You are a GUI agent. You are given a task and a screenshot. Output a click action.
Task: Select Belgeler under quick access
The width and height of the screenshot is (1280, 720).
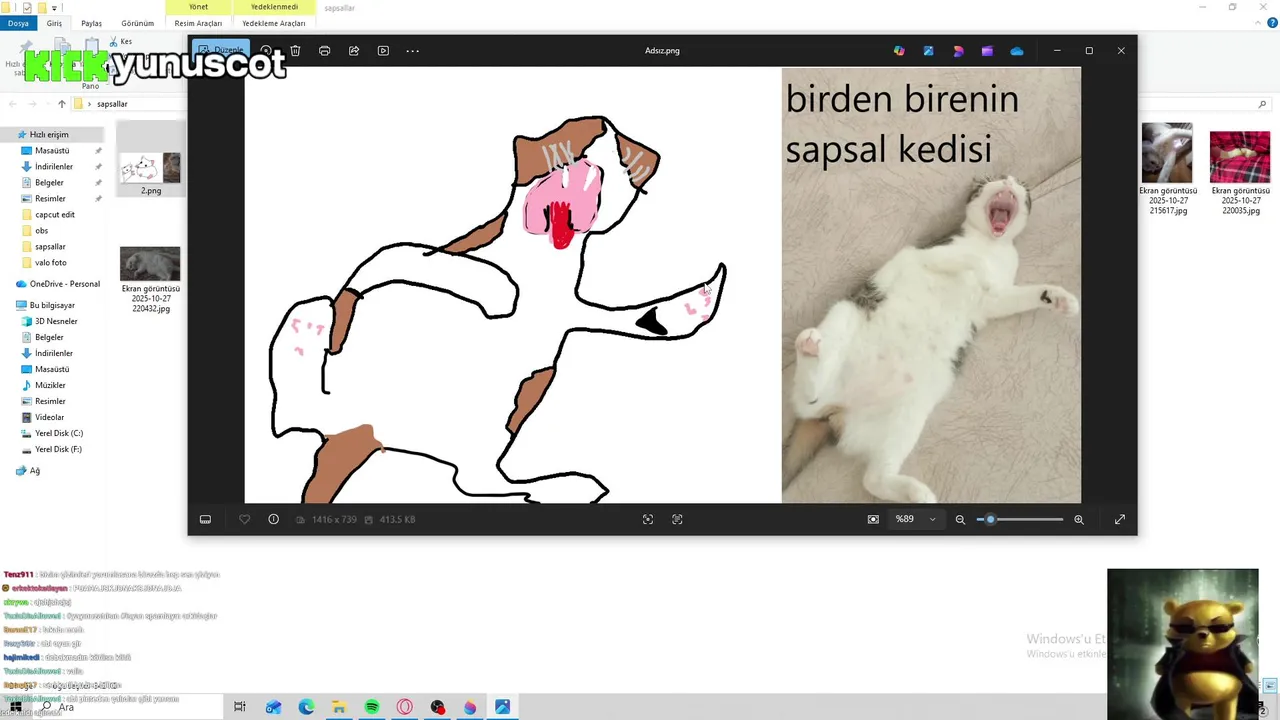pos(49,182)
